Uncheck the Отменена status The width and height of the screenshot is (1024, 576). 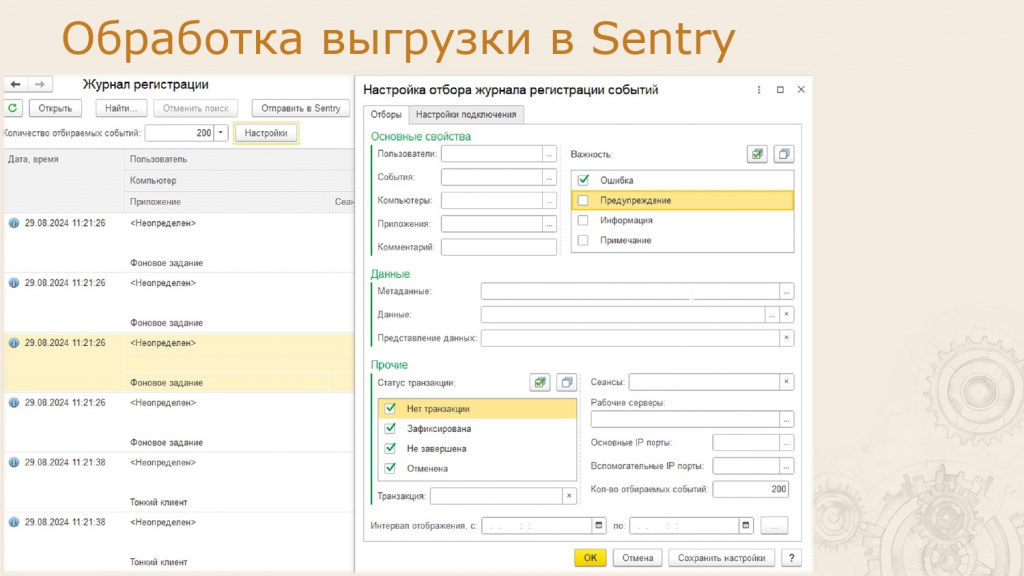pos(390,468)
